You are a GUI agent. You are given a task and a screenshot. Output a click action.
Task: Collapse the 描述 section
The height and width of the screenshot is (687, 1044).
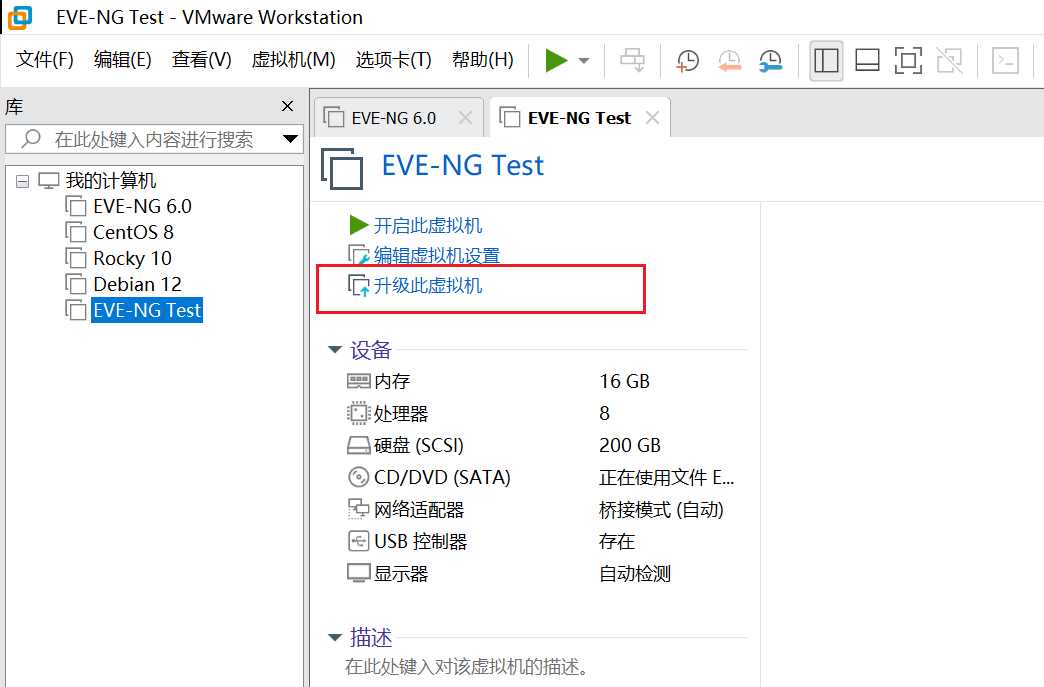tap(335, 638)
